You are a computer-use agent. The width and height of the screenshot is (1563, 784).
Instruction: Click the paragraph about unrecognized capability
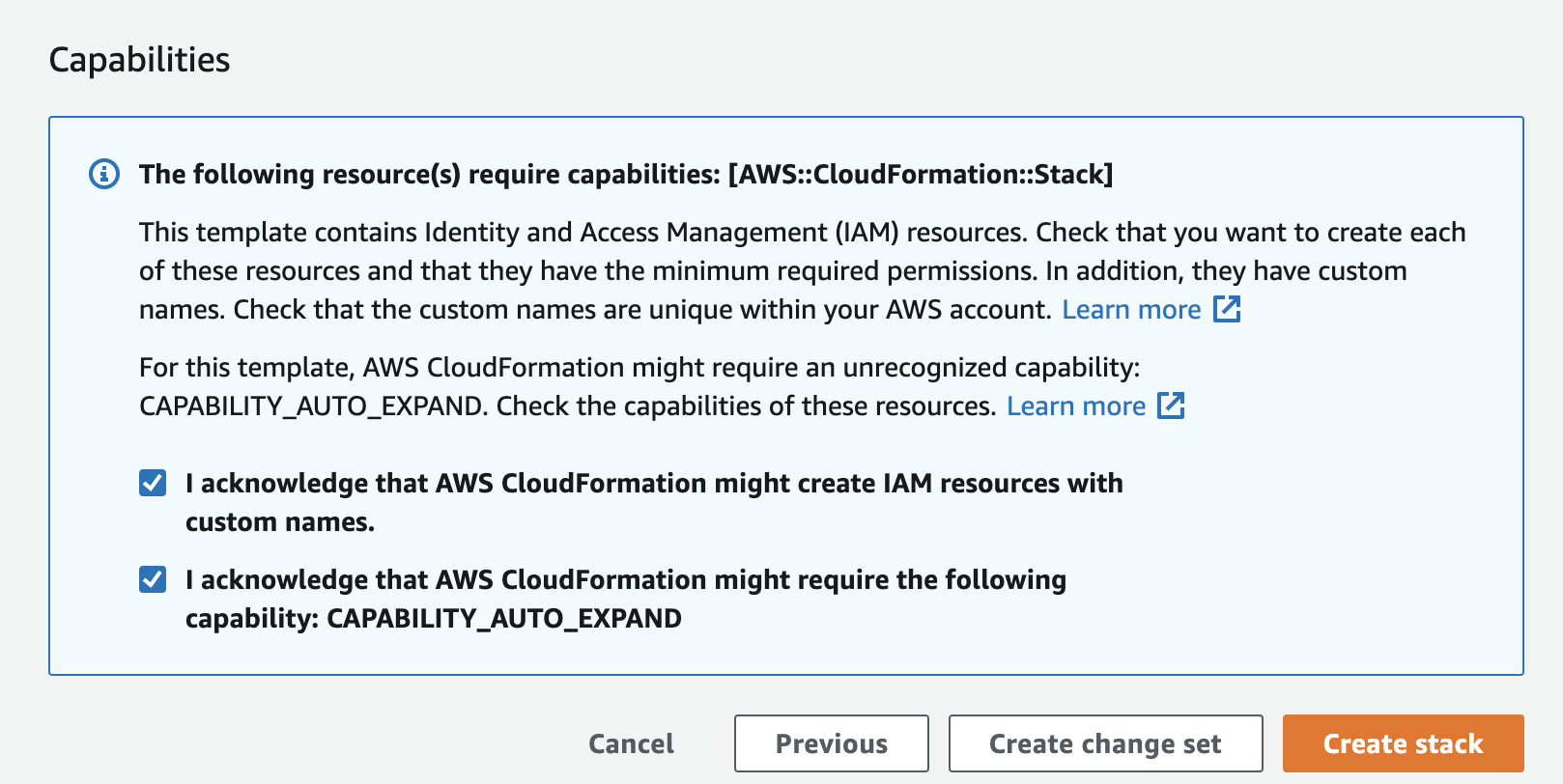[639, 368]
